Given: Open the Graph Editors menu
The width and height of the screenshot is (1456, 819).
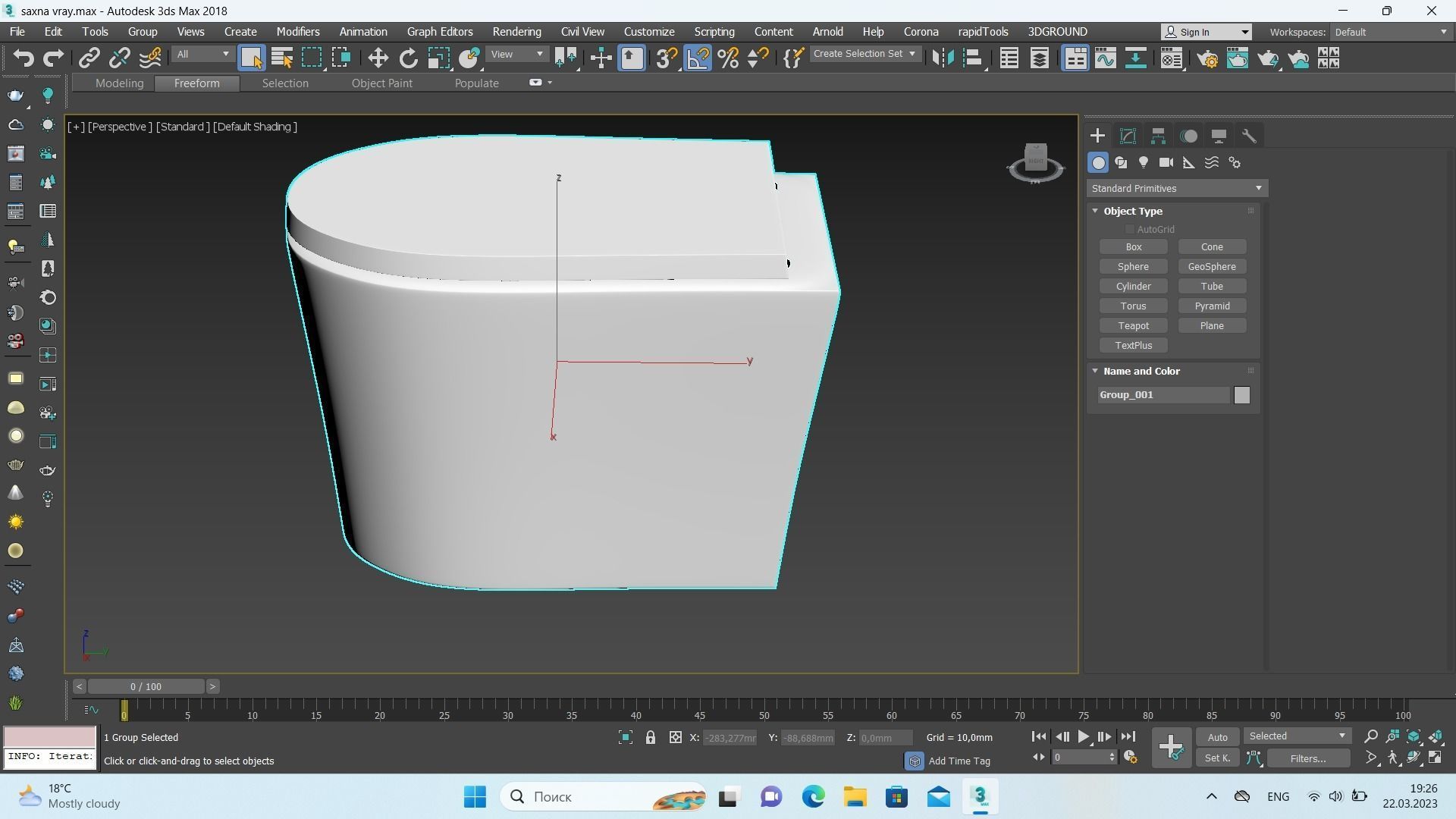Looking at the screenshot, I should [x=439, y=32].
